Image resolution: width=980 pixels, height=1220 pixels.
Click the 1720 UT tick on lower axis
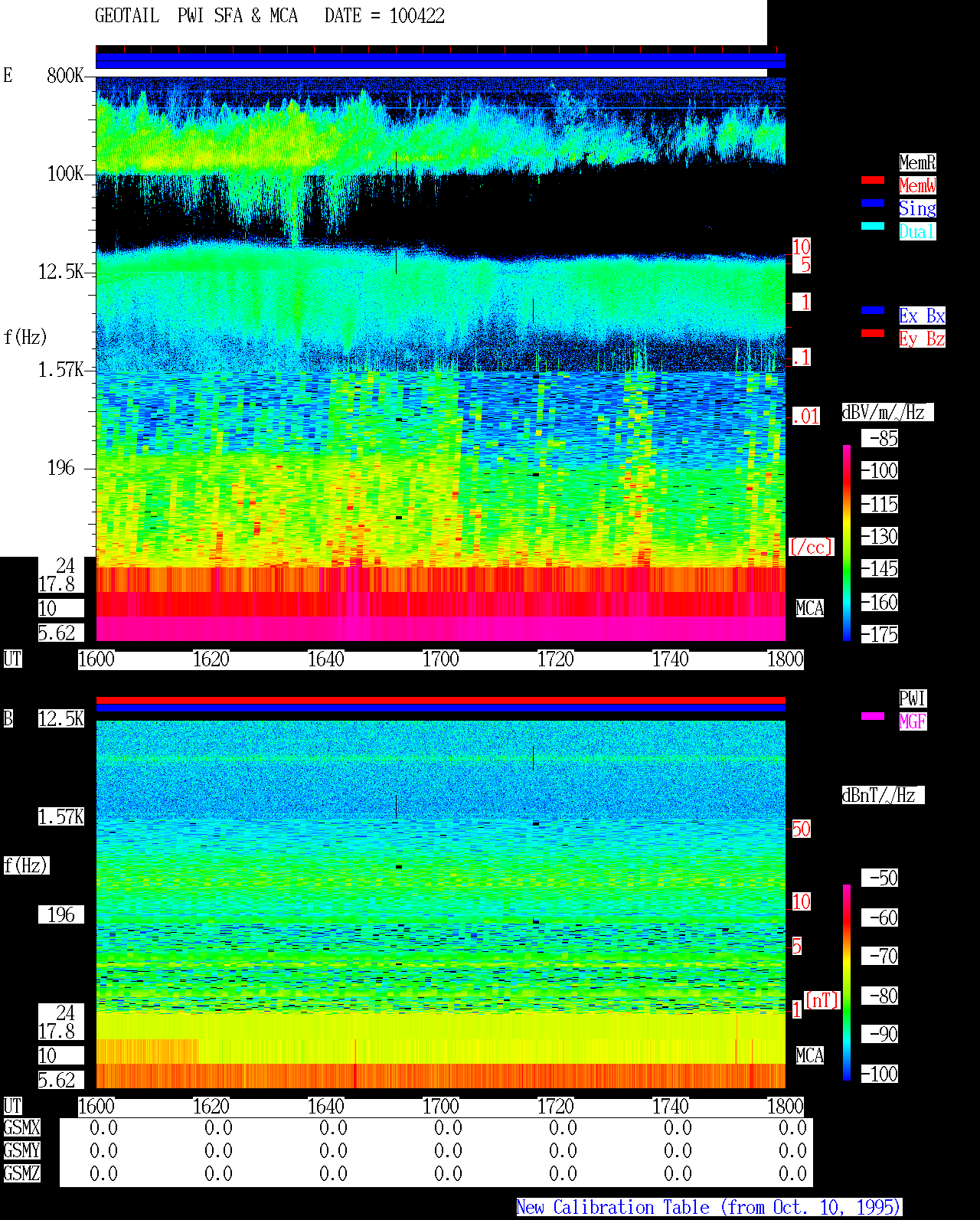tap(555, 1107)
